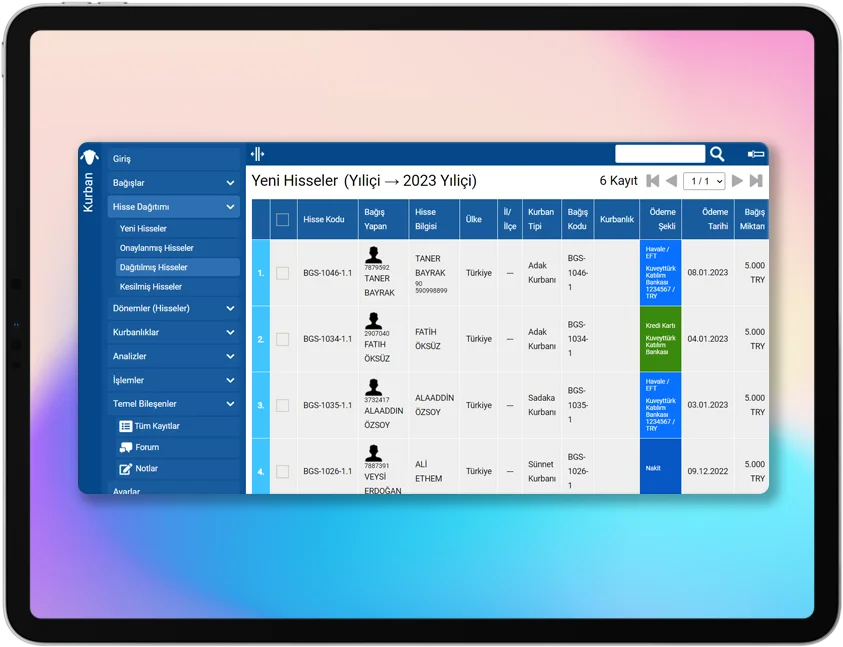Screen dimensions: 843x647
Task: Sort by the Hisse Kodu column header
Action: click(x=324, y=220)
